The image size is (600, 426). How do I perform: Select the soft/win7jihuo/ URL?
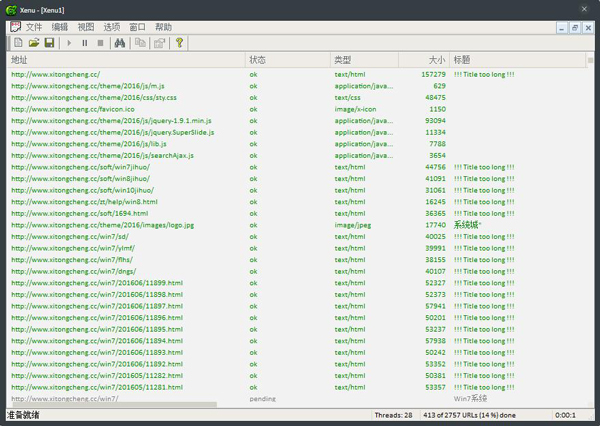(x=80, y=167)
